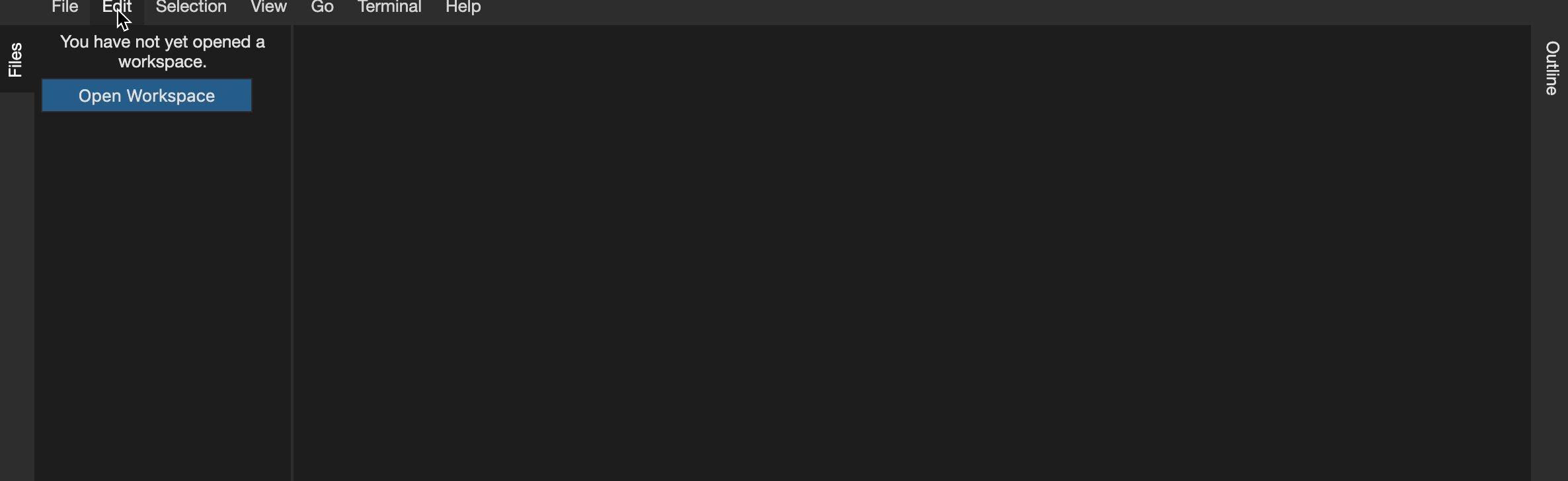Open the Selection menu

tap(191, 7)
